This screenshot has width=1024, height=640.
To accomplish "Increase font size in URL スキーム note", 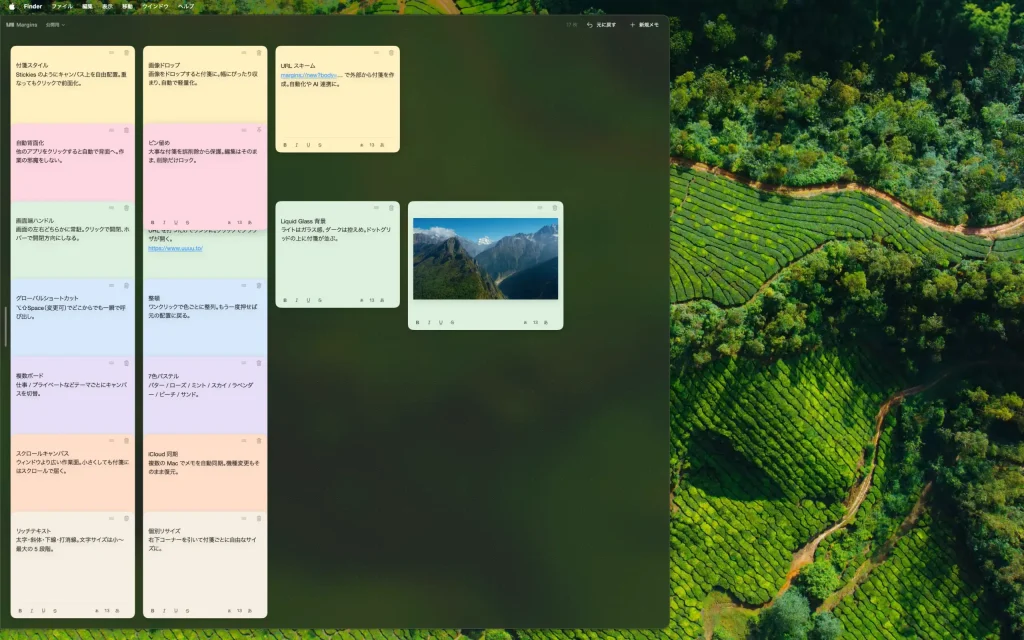I will tap(382, 145).
